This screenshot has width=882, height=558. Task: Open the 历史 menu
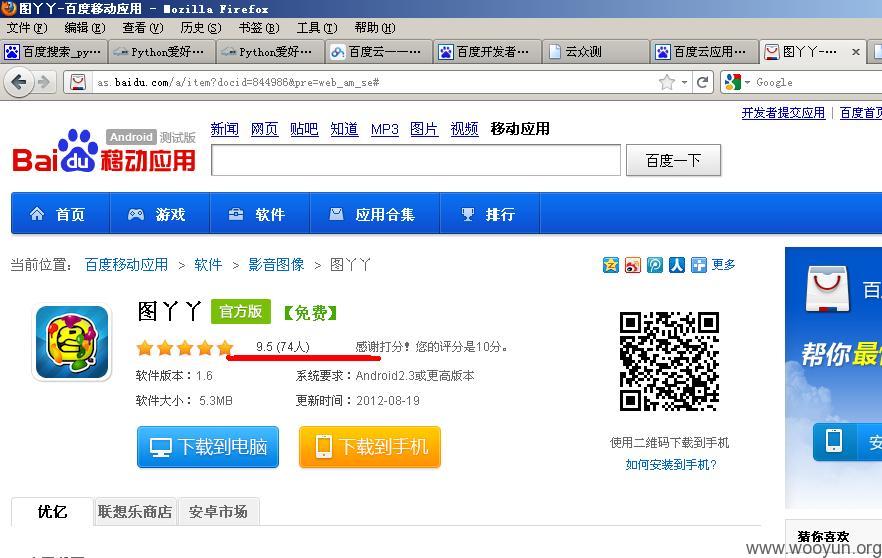(201, 28)
